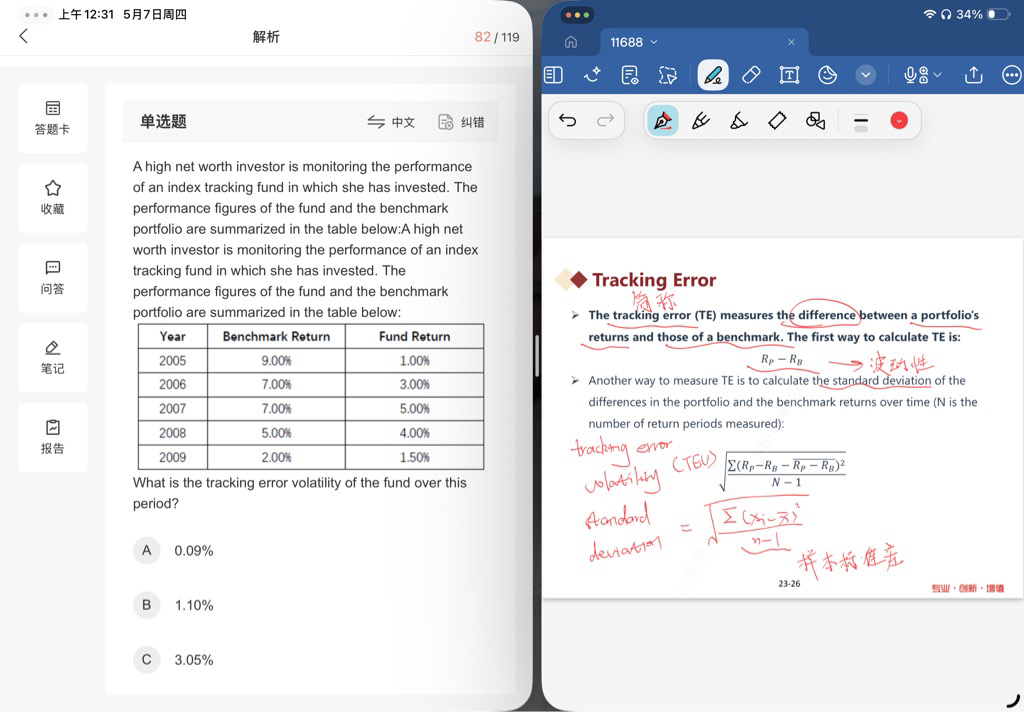This screenshot has height=712, width=1024.
Task: Open the 答题卡 answer sheet
Action: click(53, 118)
